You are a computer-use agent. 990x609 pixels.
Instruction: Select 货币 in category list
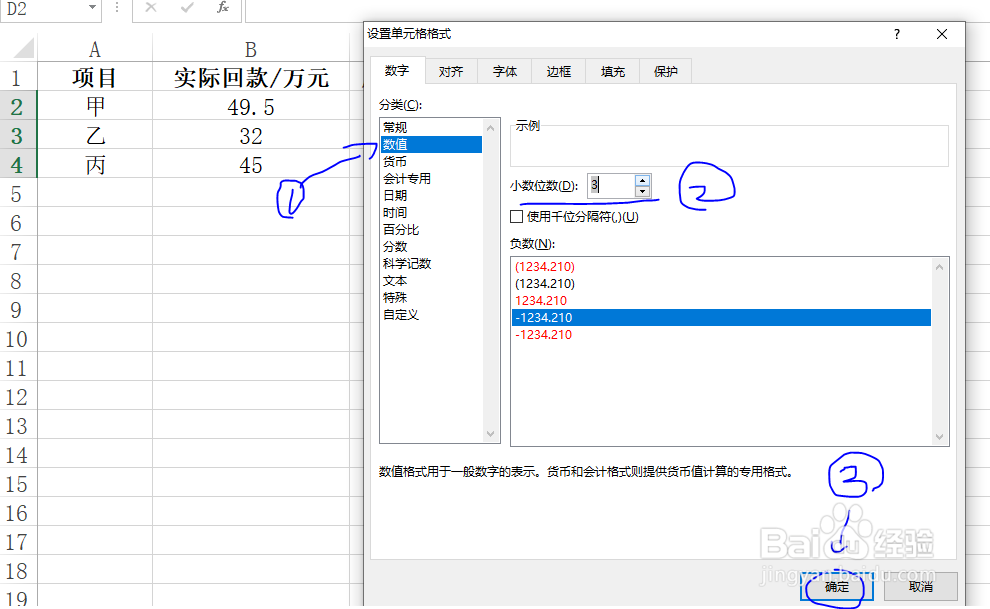pyautogui.click(x=432, y=162)
